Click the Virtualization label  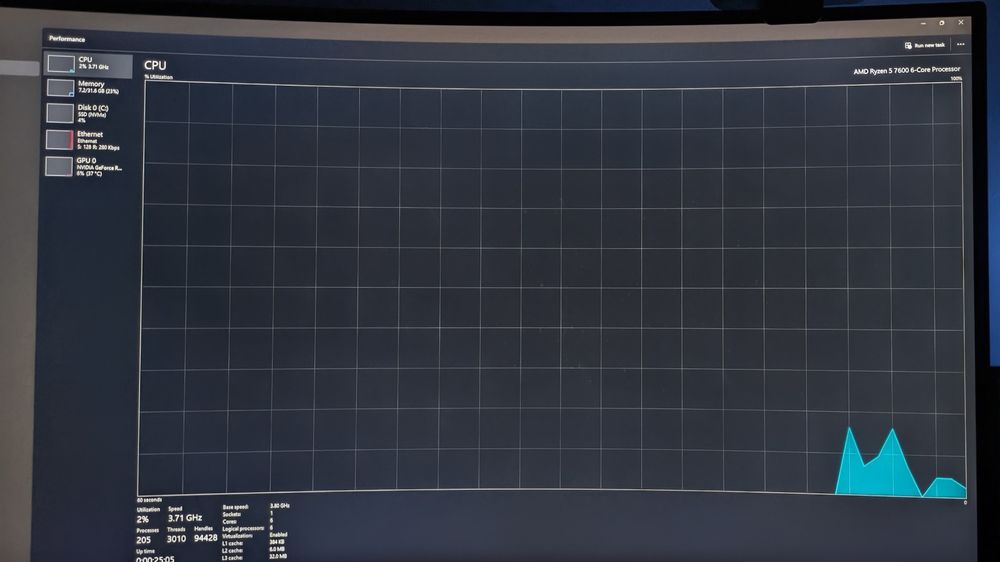(237, 536)
